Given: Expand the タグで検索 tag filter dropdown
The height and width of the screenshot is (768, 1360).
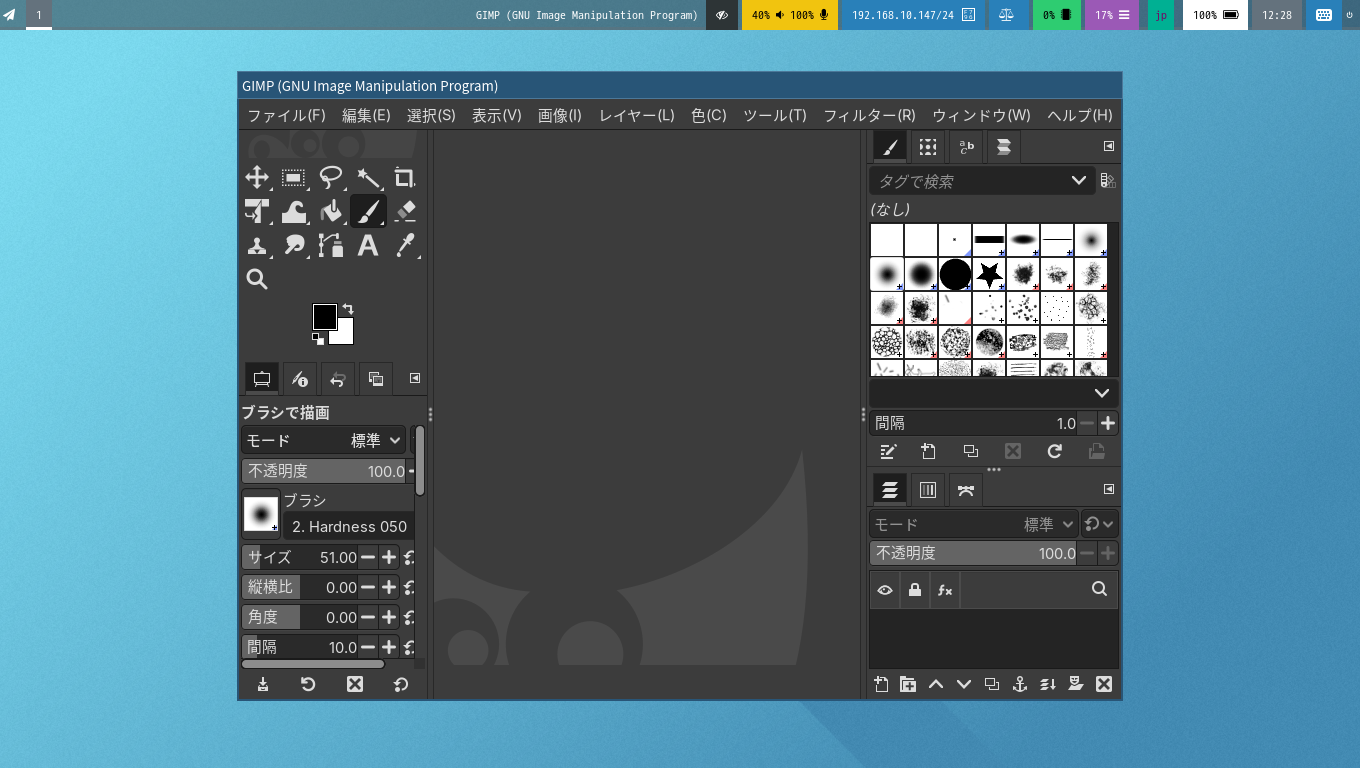Looking at the screenshot, I should 1078,181.
